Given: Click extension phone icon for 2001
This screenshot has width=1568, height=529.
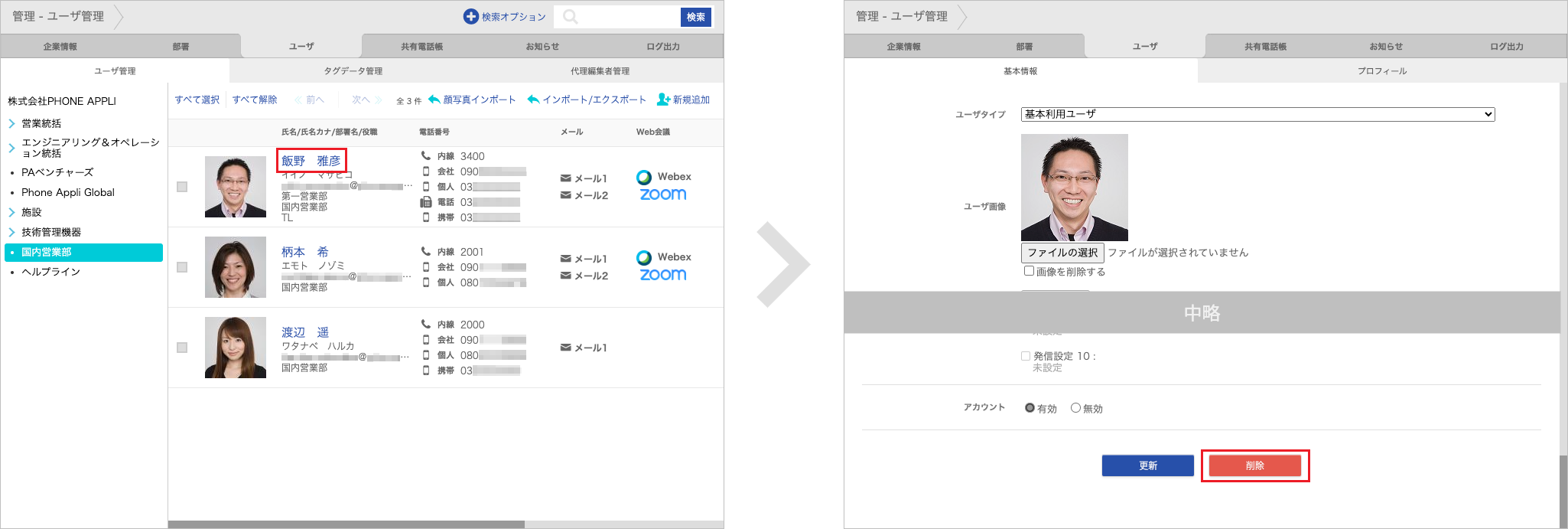Looking at the screenshot, I should tap(426, 251).
